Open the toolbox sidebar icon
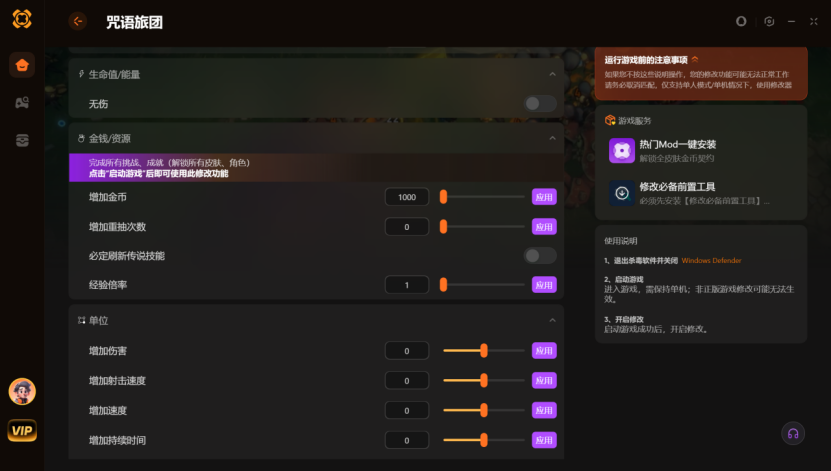 click(22, 140)
